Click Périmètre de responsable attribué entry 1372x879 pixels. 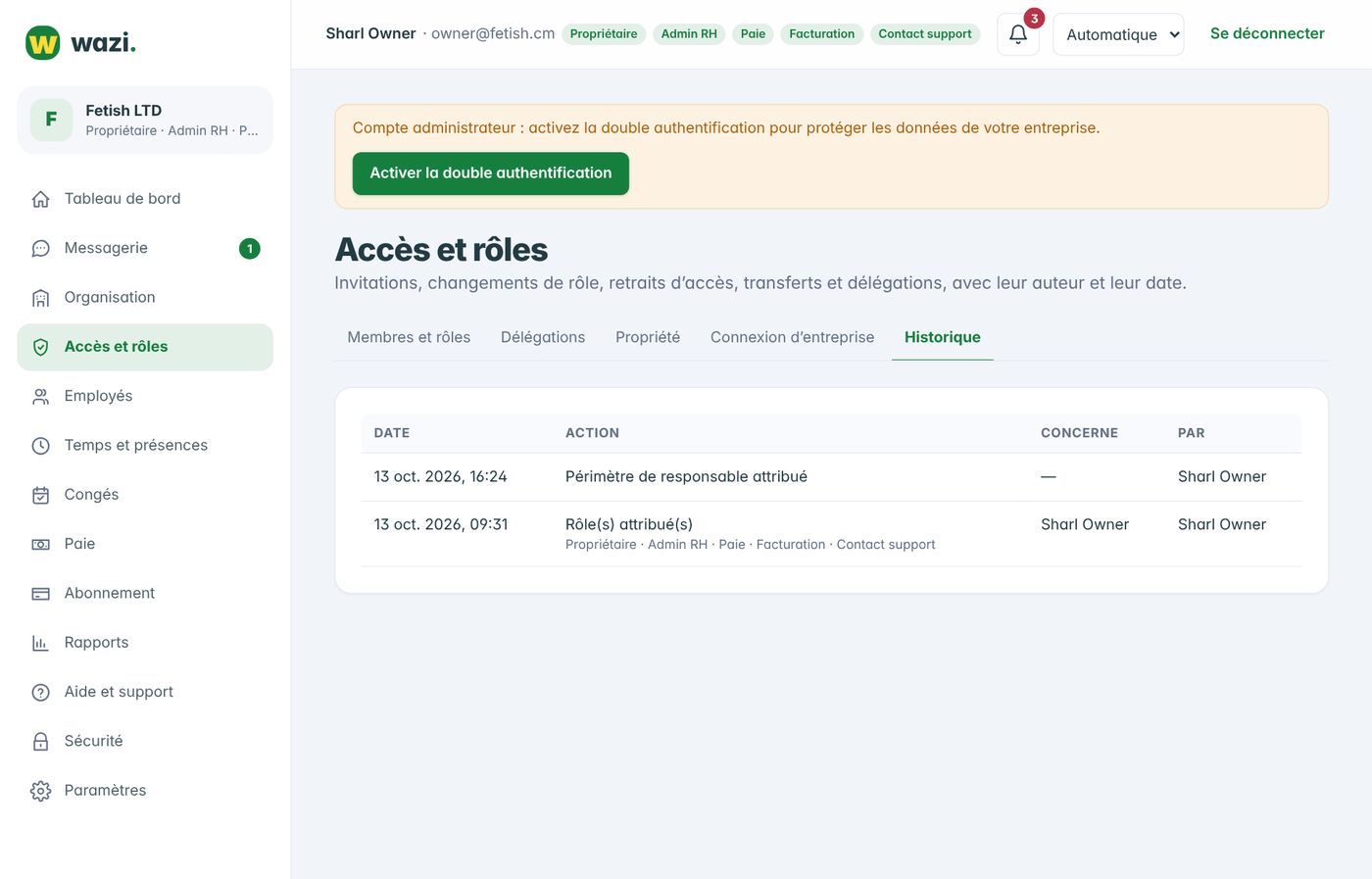pos(686,477)
